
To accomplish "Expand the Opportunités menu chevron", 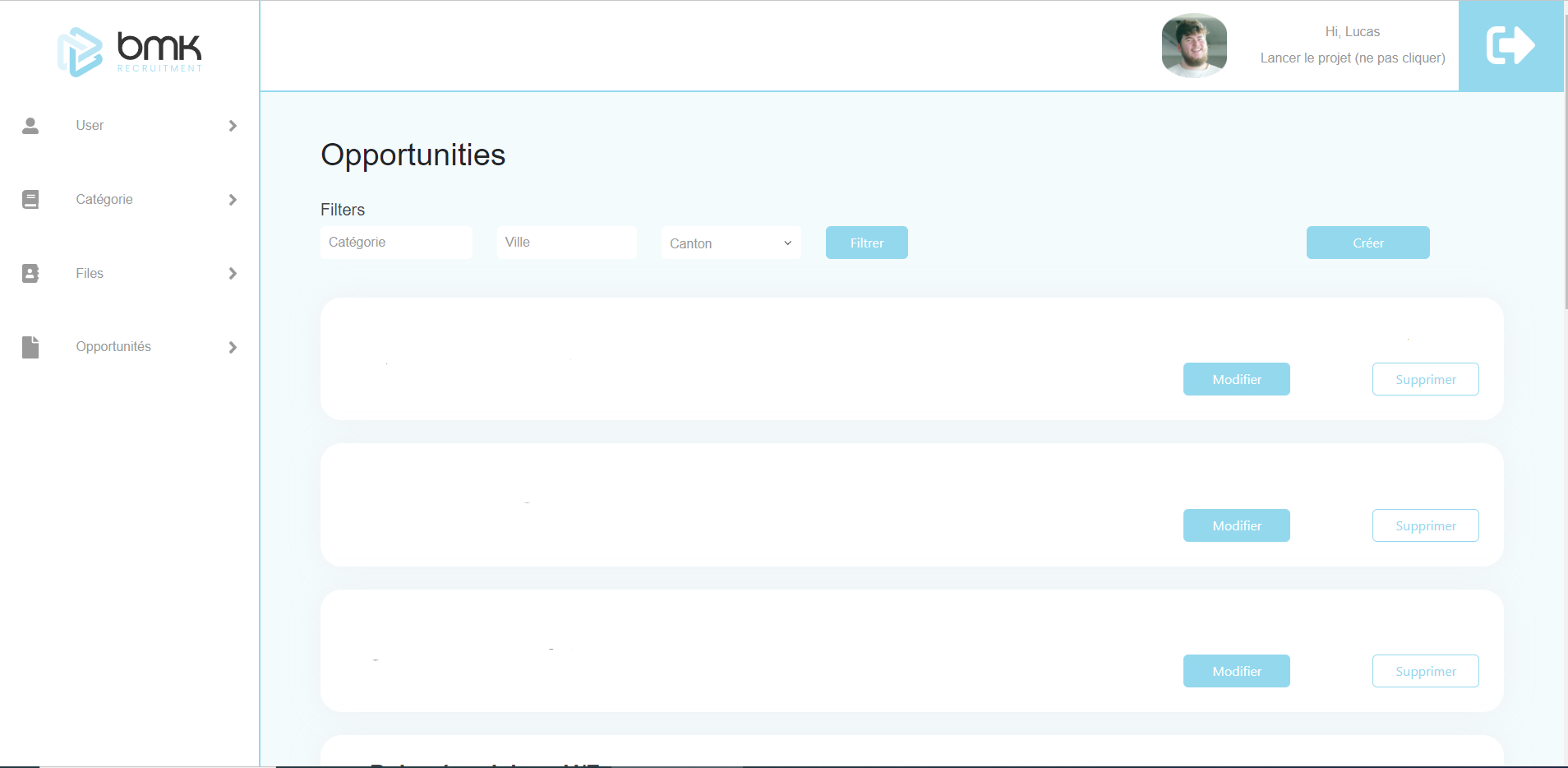I will (x=233, y=347).
